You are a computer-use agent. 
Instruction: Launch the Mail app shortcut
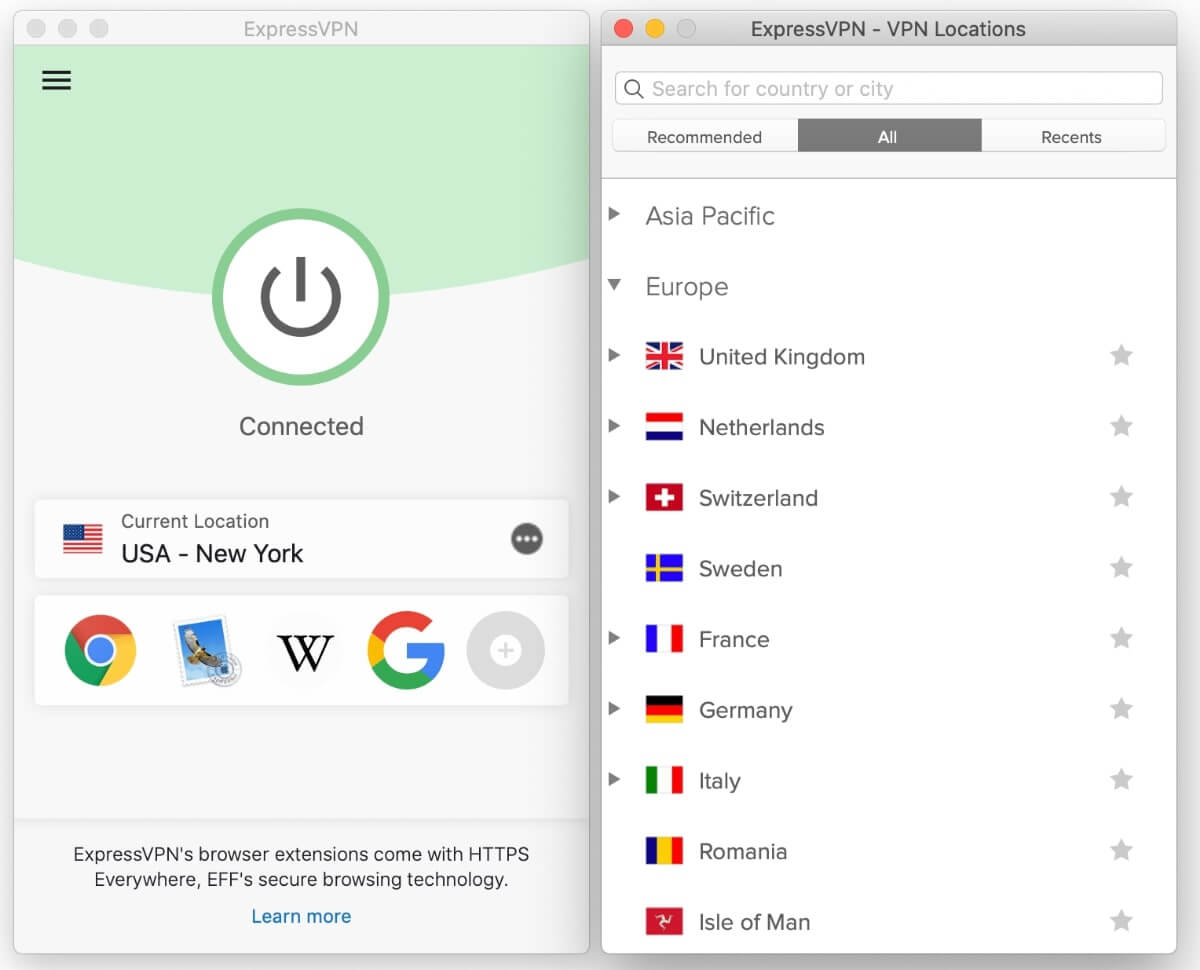tap(207, 651)
